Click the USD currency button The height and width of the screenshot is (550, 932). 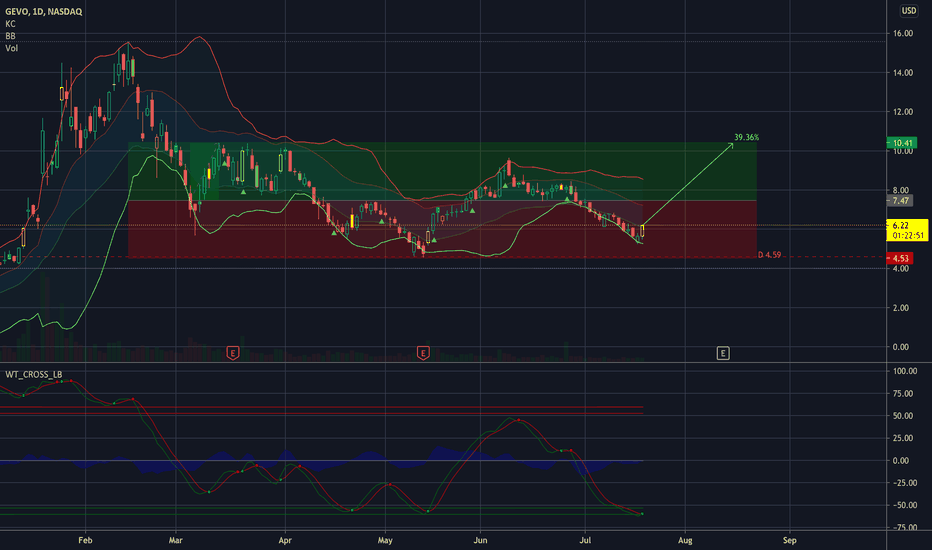point(909,11)
